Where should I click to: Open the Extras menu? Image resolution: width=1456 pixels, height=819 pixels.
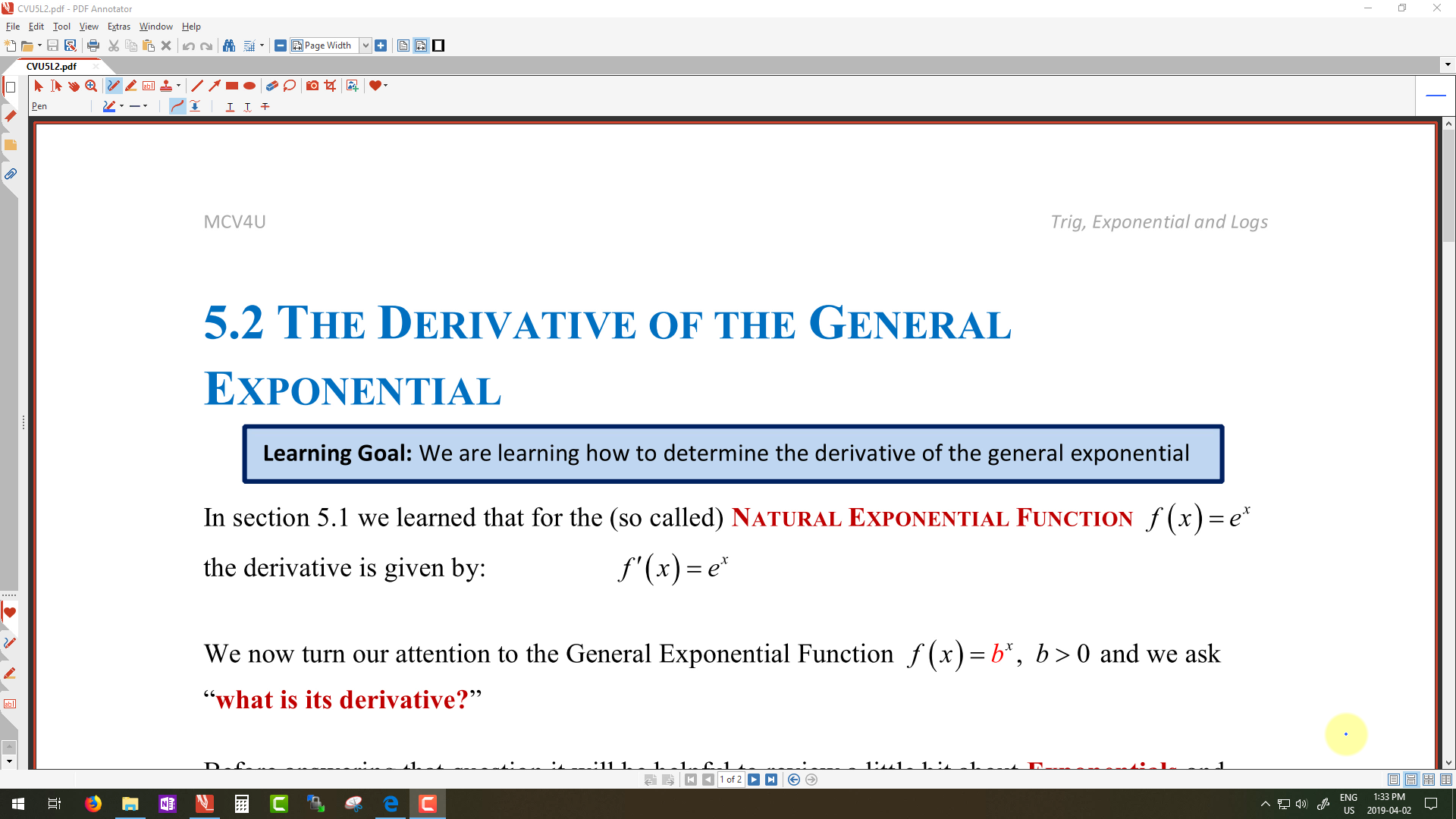[x=118, y=27]
